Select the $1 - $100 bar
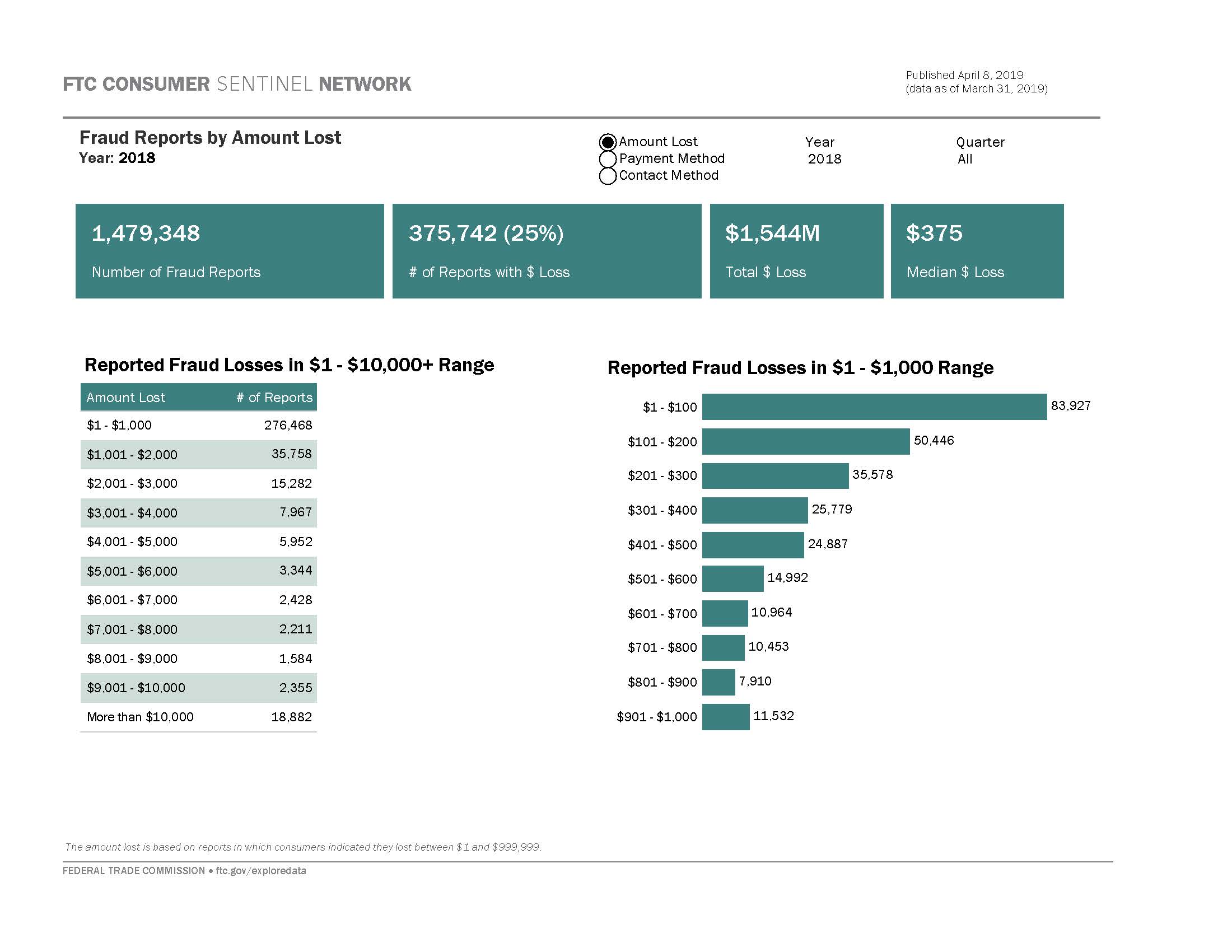This screenshot has height=952, width=1232. click(x=874, y=407)
